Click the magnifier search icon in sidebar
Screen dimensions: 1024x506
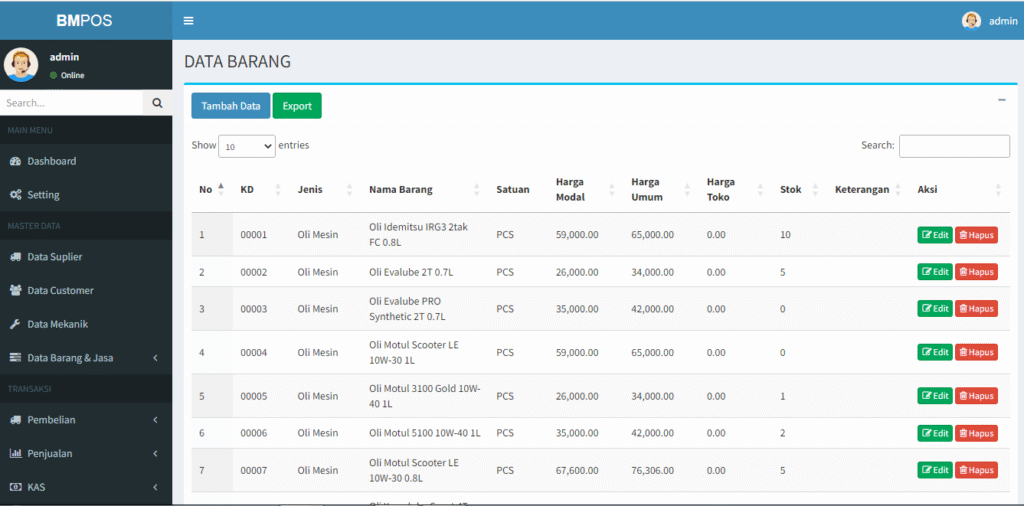pyautogui.click(x=157, y=102)
